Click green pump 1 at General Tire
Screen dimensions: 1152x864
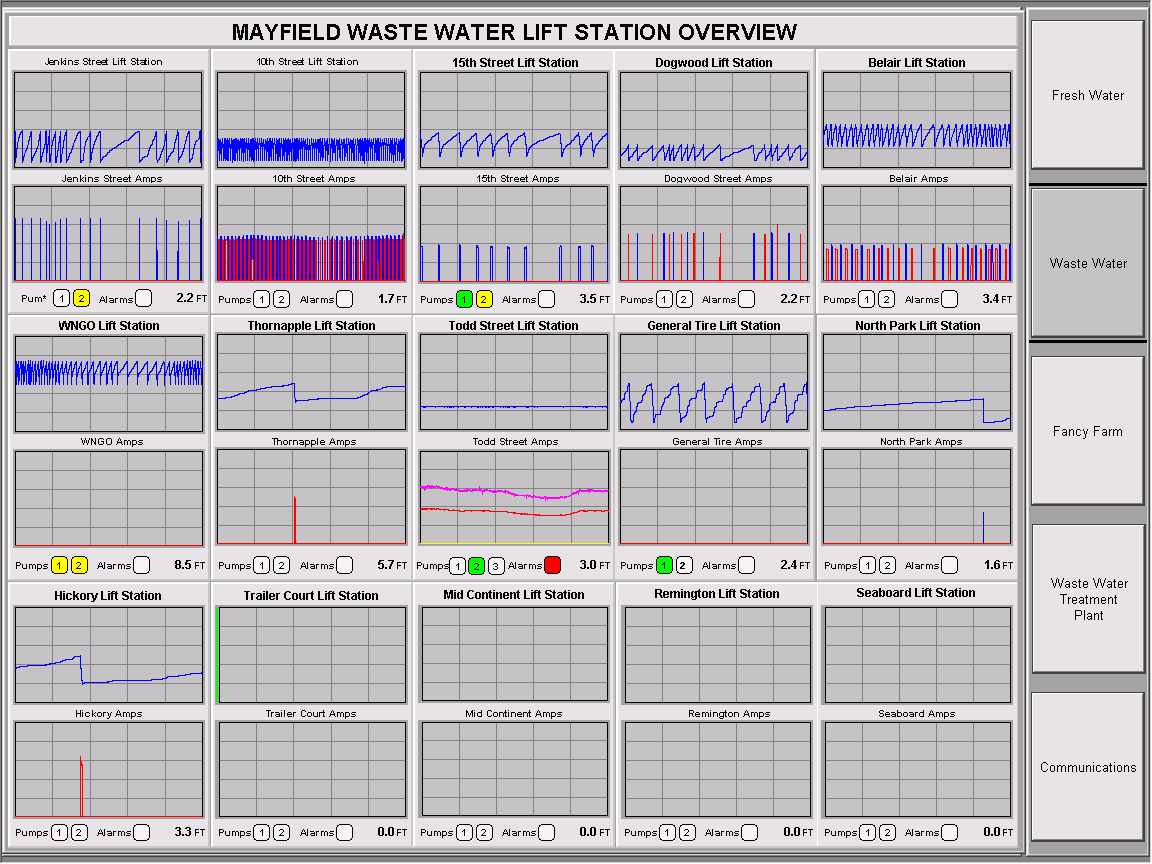(664, 565)
